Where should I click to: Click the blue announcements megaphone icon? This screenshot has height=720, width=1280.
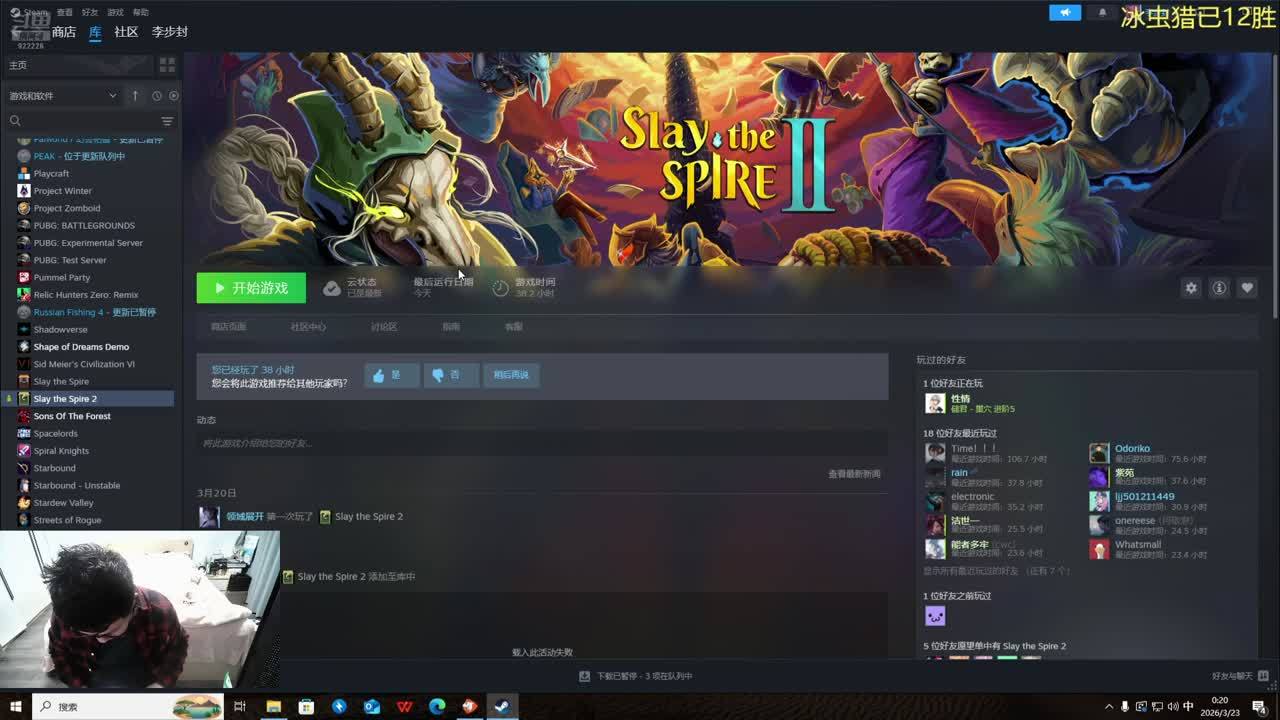[x=1064, y=13]
